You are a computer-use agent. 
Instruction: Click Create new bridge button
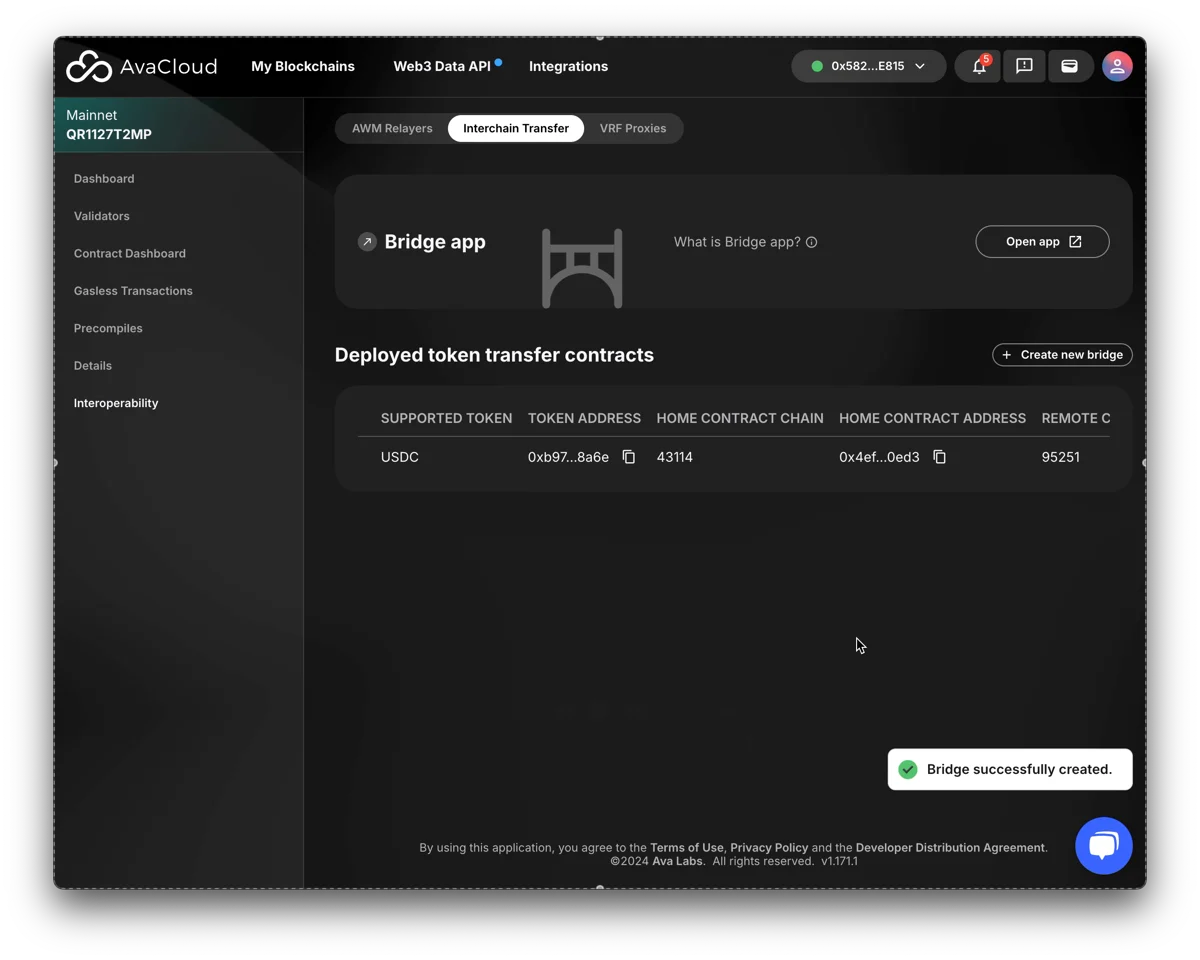[x=1062, y=355]
